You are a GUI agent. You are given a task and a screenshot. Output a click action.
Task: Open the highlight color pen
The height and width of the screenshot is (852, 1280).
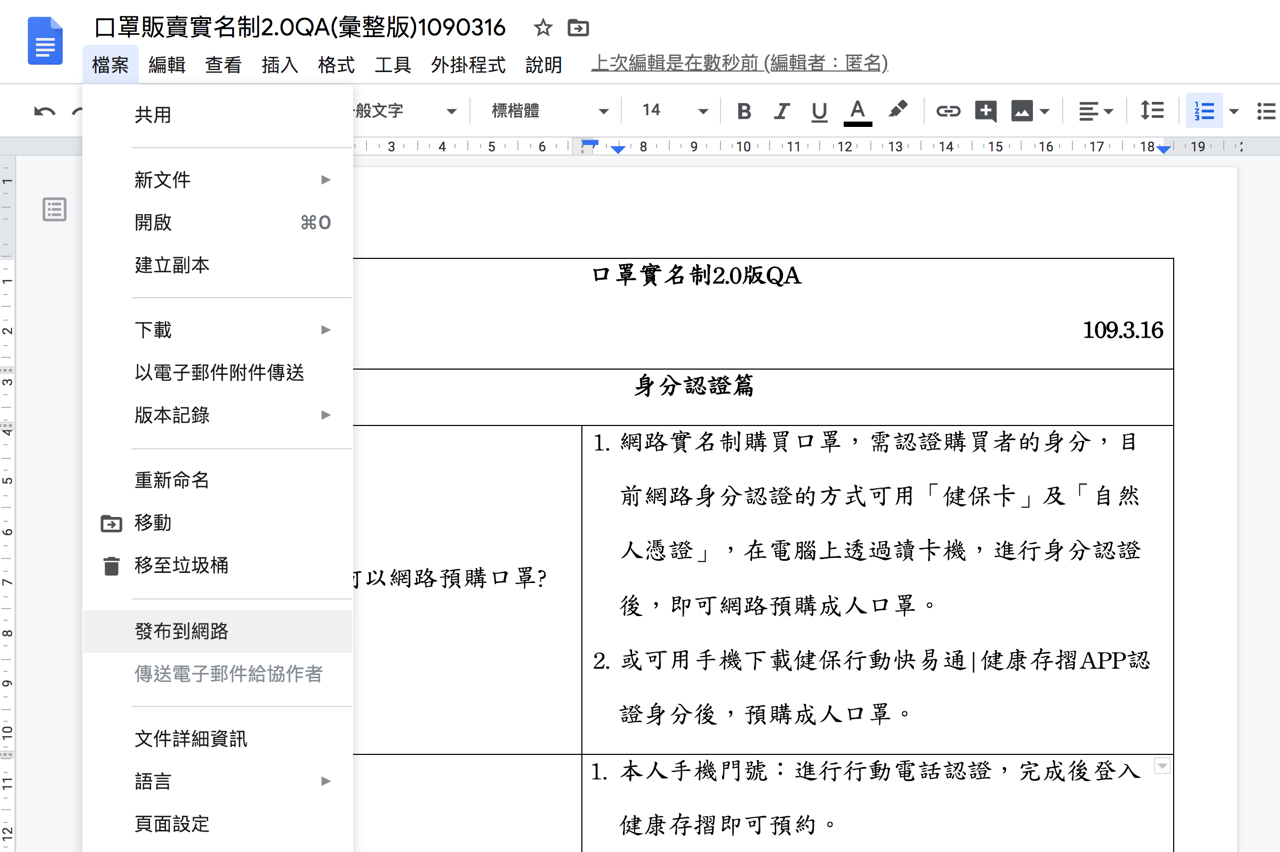click(897, 110)
